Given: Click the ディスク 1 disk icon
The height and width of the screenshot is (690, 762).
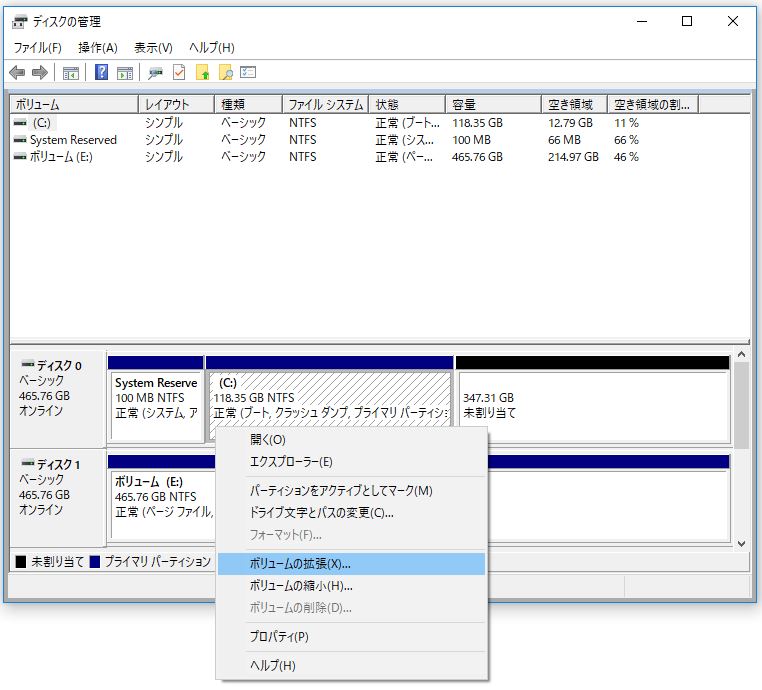Looking at the screenshot, I should tap(28, 463).
